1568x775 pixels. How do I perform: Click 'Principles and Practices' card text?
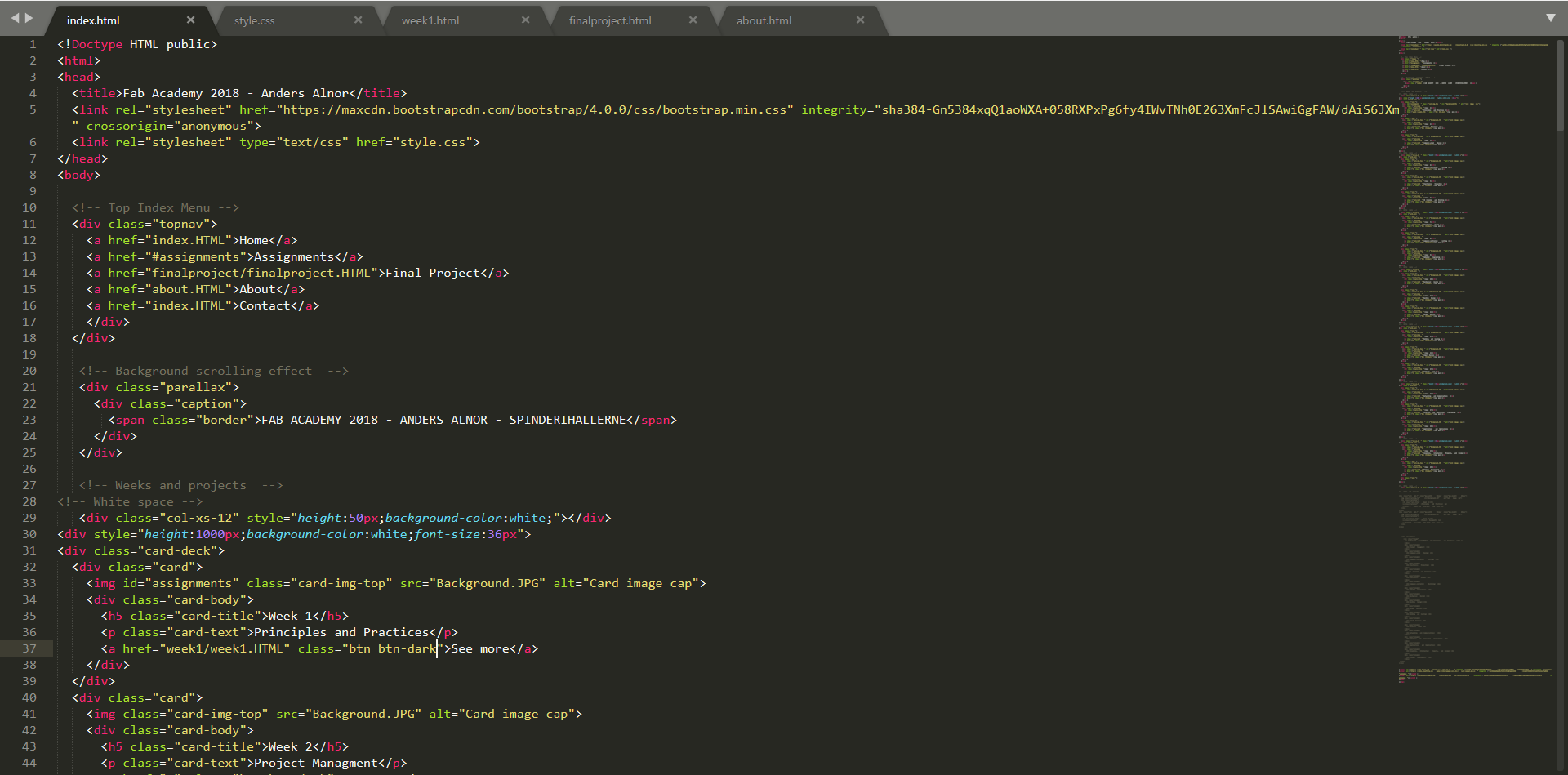coord(341,632)
